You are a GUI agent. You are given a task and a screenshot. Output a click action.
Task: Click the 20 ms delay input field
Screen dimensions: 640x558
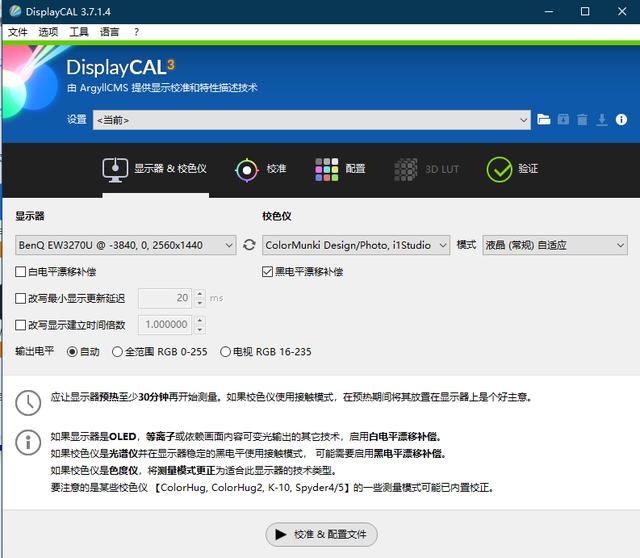[166, 298]
